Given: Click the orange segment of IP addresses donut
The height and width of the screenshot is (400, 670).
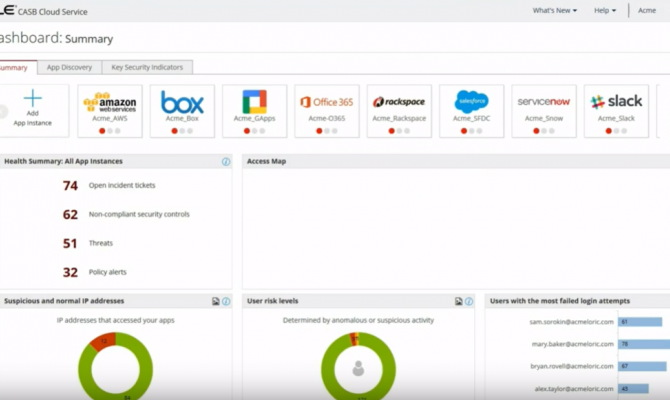Looking at the screenshot, I should (103, 341).
